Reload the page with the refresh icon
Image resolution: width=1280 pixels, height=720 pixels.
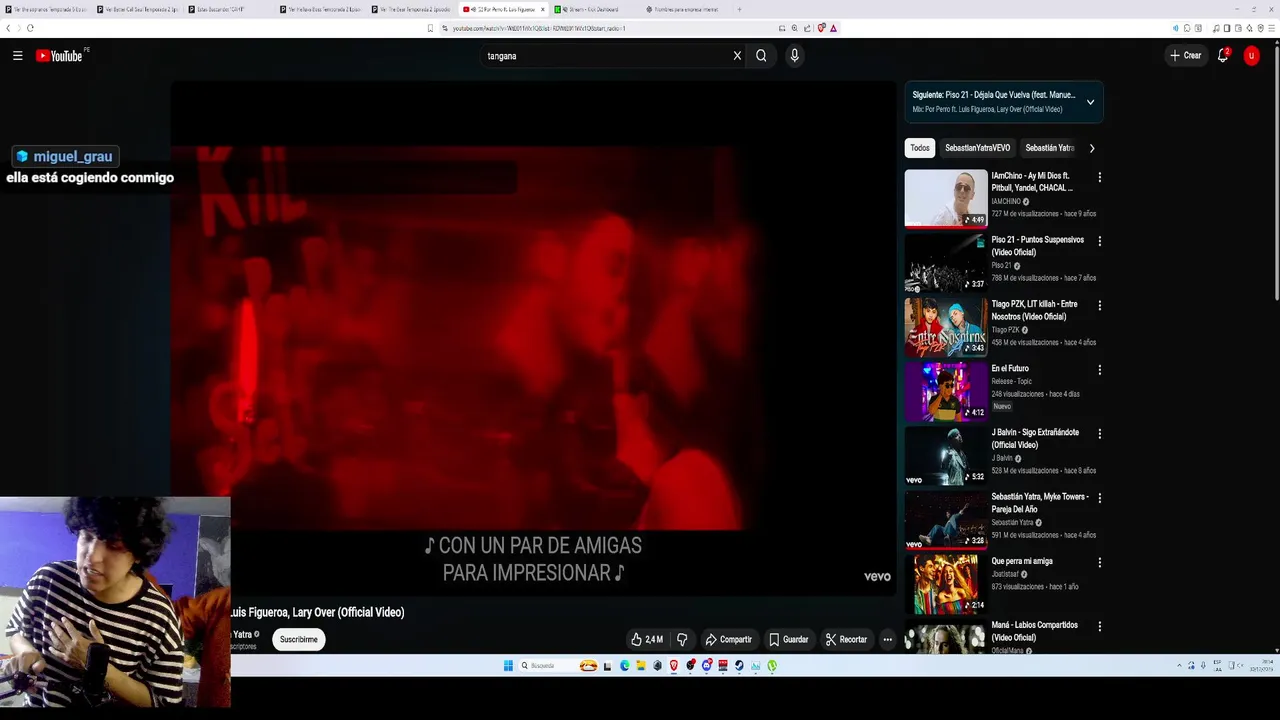click(x=30, y=28)
